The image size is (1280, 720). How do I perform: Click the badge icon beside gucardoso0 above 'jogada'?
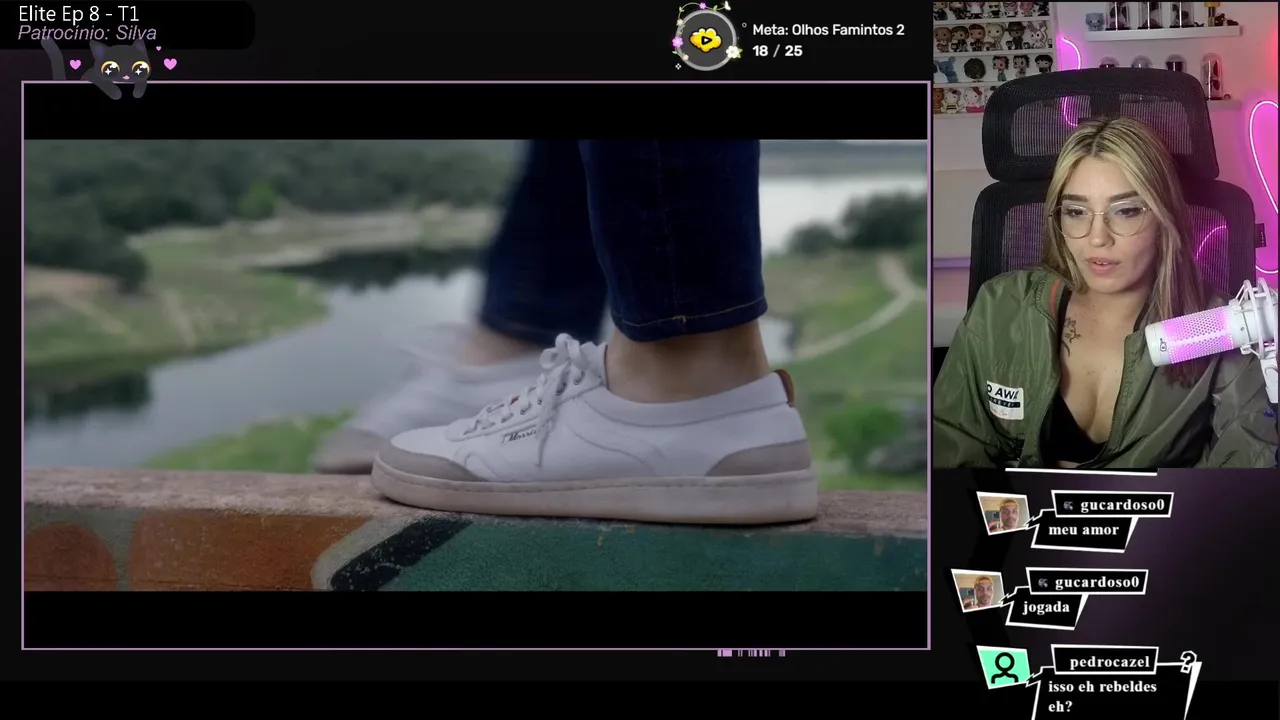[1043, 582]
